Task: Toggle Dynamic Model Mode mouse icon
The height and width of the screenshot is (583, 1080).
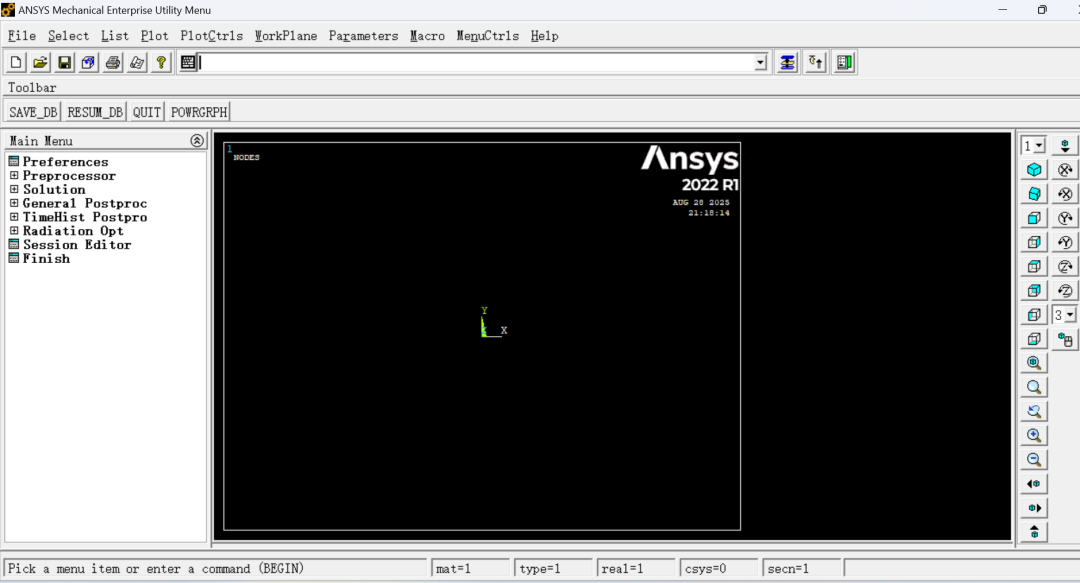Action: 1065,338
